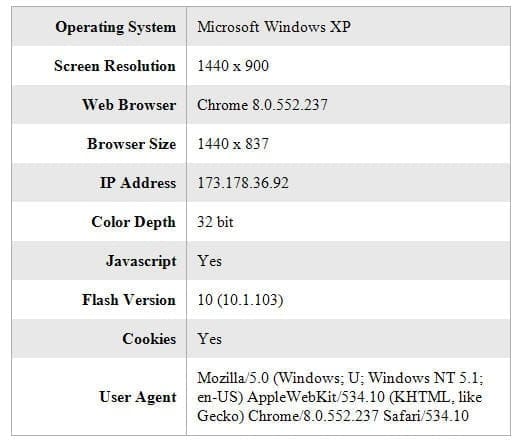Viewport: 522px width, 442px height.
Task: Select the 32 bit value
Action: pos(215,222)
